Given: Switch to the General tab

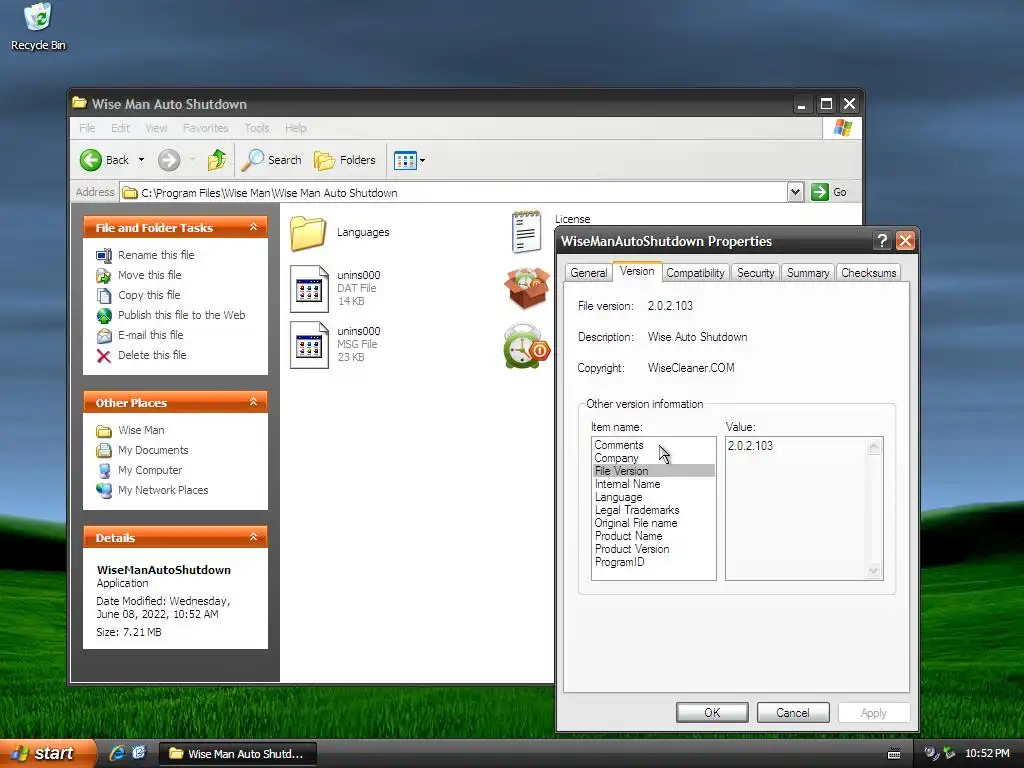Looking at the screenshot, I should (588, 273).
